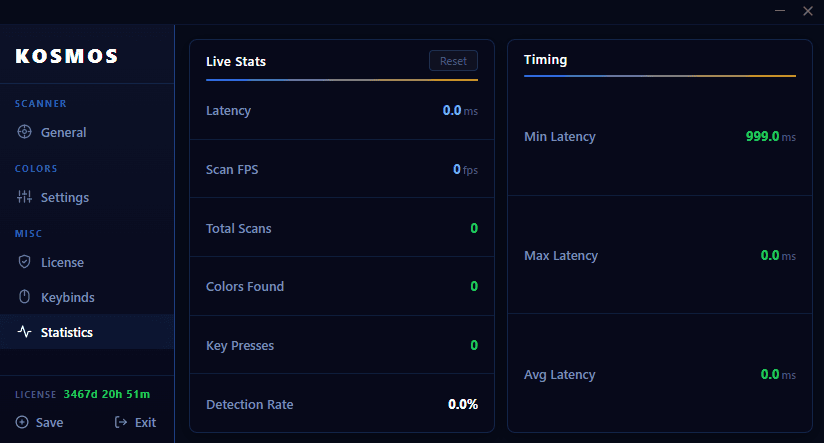Click the KOSMOS logo

point(67,56)
